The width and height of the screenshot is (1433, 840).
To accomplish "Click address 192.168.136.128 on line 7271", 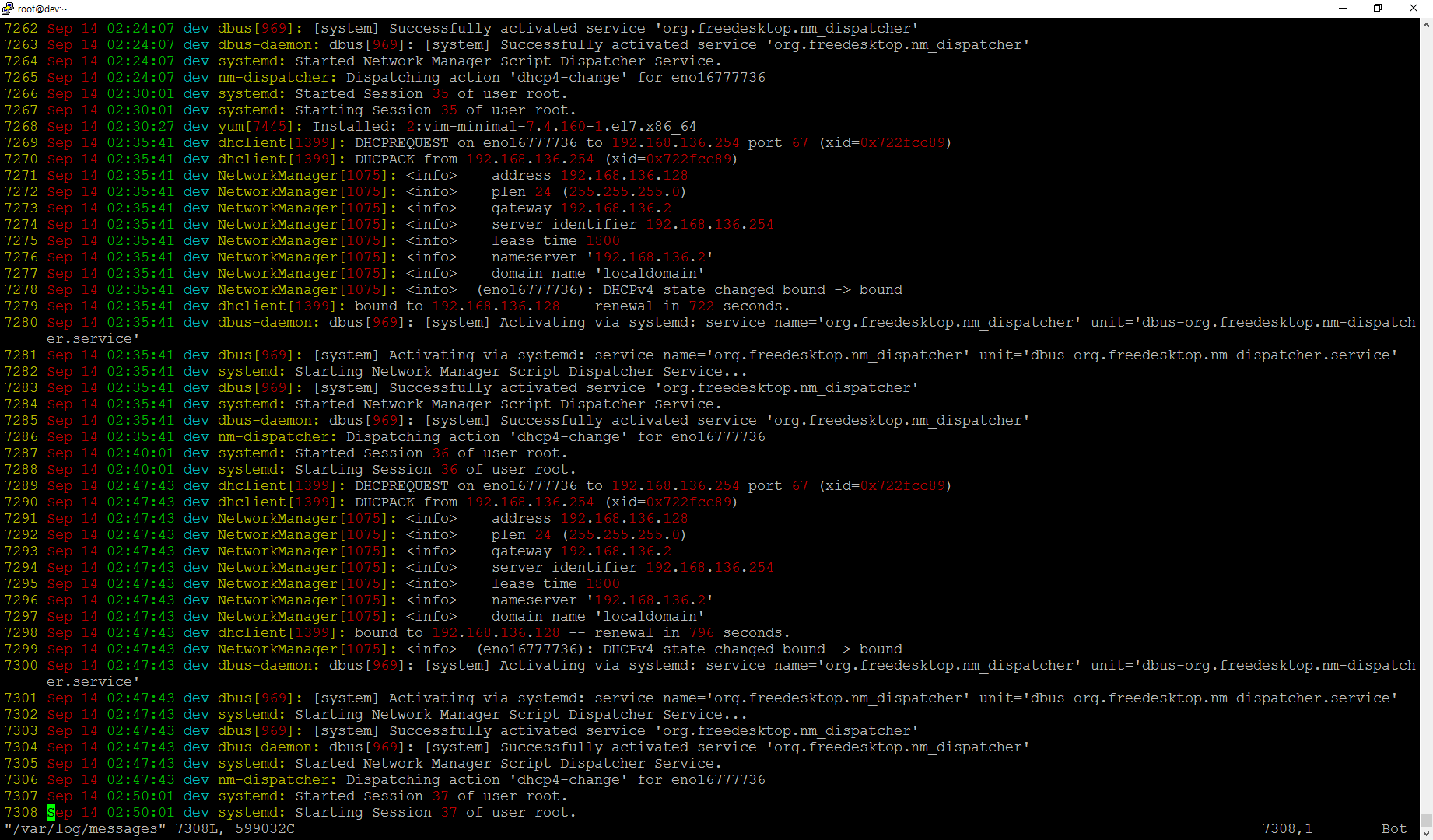I will (x=624, y=176).
